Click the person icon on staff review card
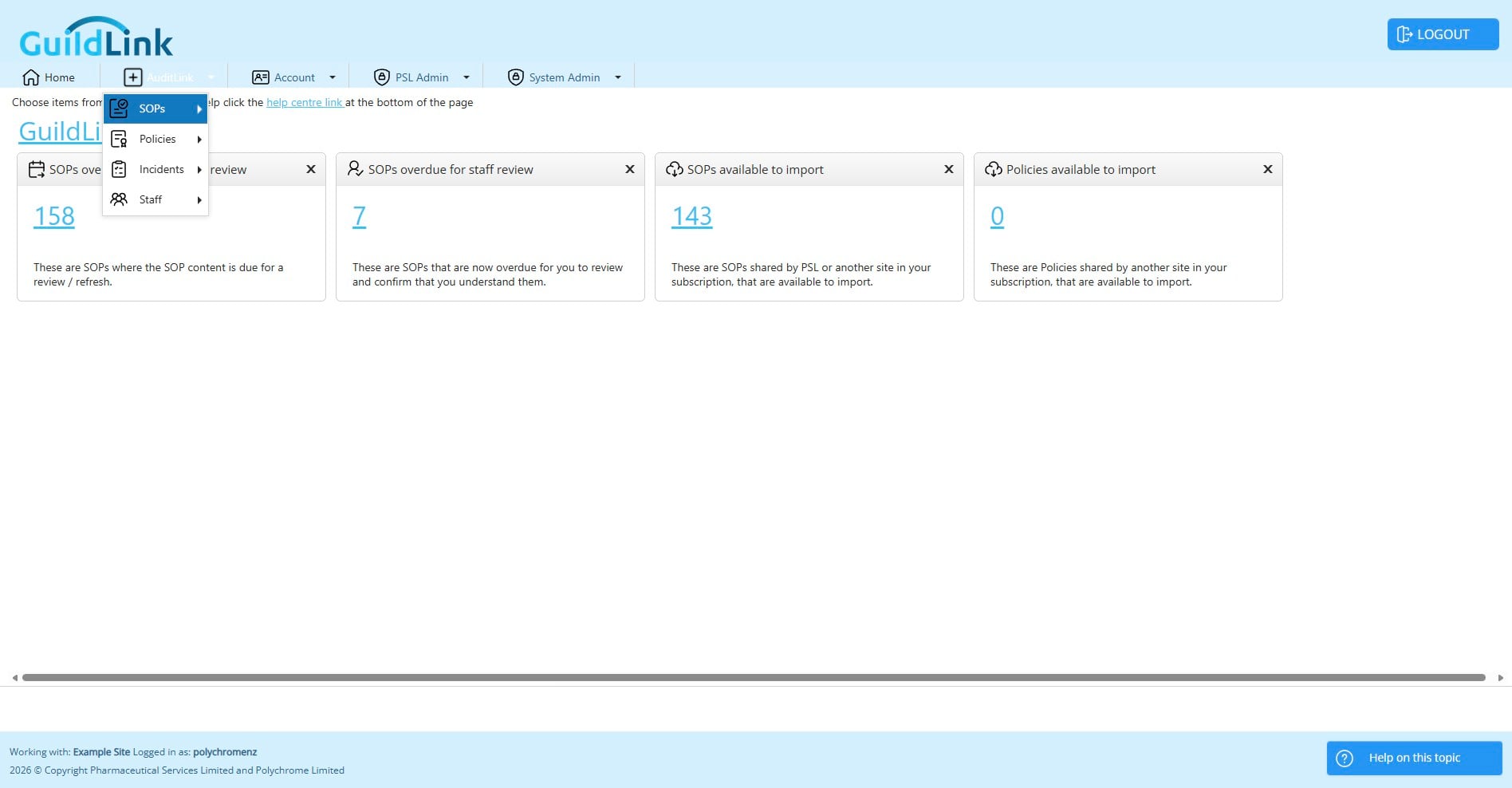The image size is (1512, 788). pos(356,169)
